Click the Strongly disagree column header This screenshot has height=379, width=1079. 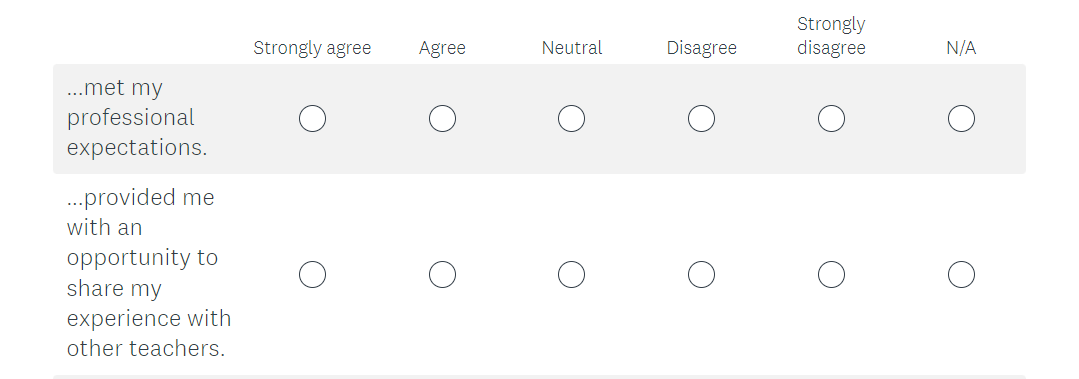831,36
